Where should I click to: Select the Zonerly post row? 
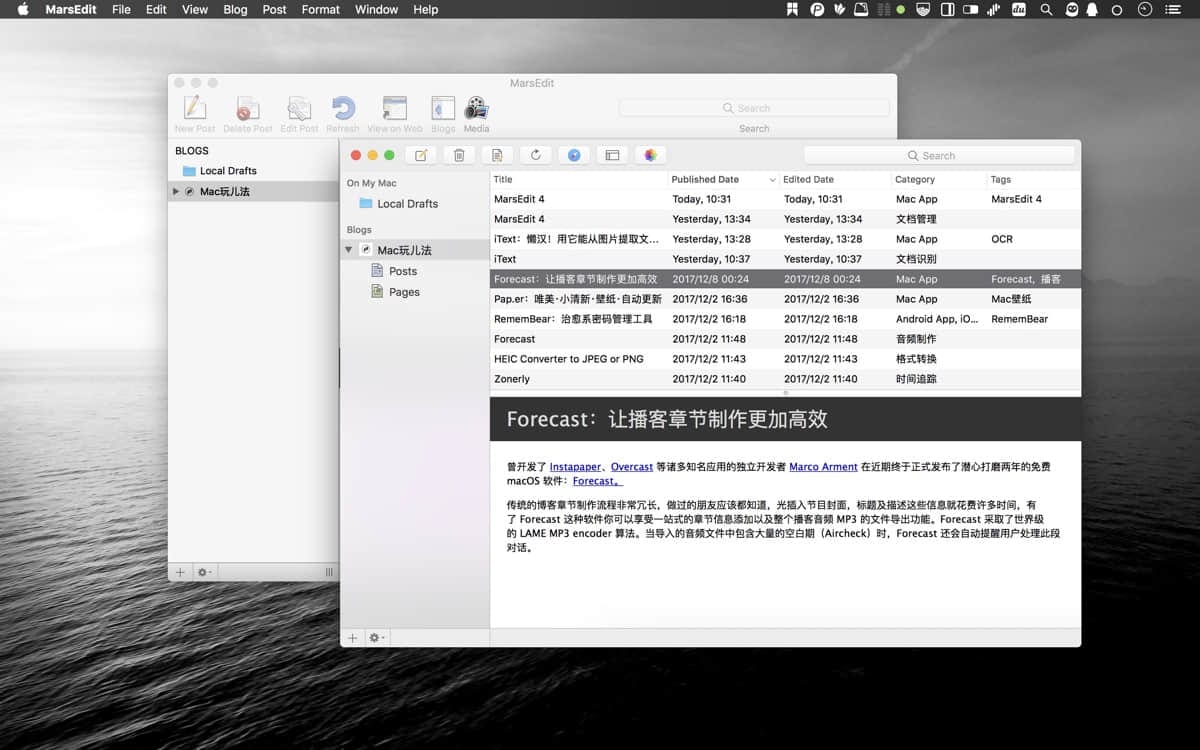pyautogui.click(x=785, y=379)
